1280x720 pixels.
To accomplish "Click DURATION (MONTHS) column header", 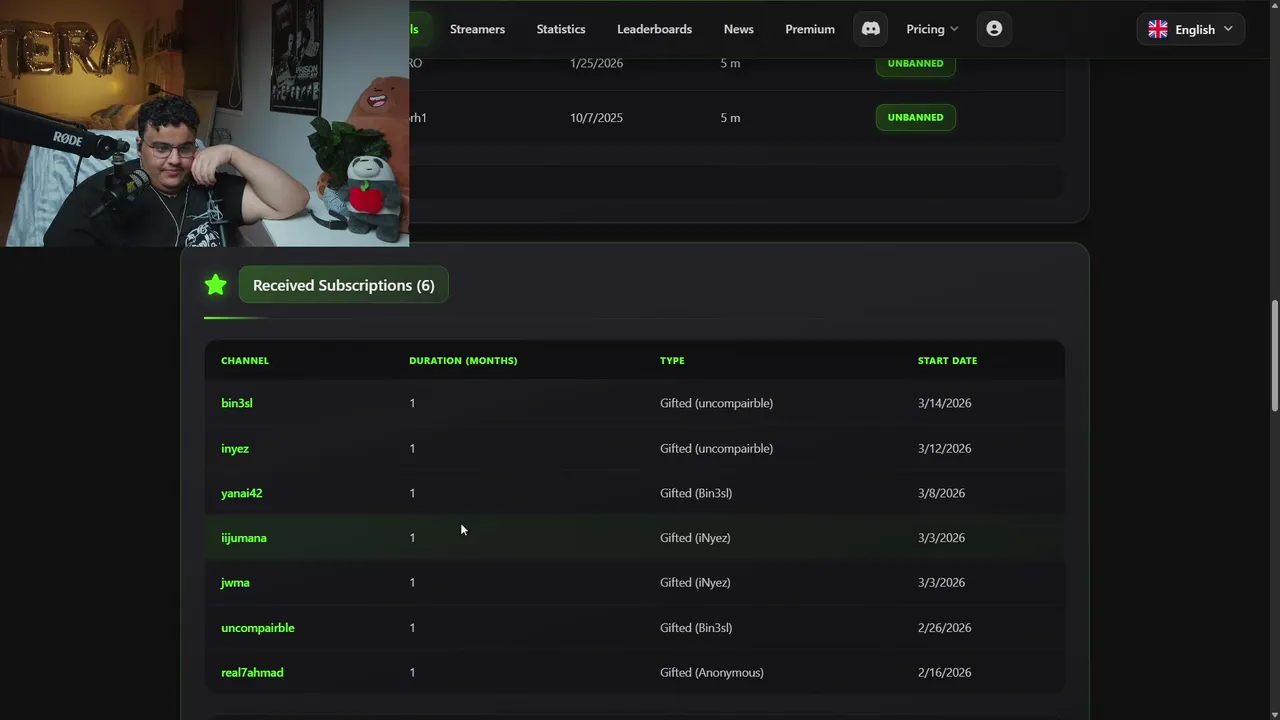I will tap(463, 360).
